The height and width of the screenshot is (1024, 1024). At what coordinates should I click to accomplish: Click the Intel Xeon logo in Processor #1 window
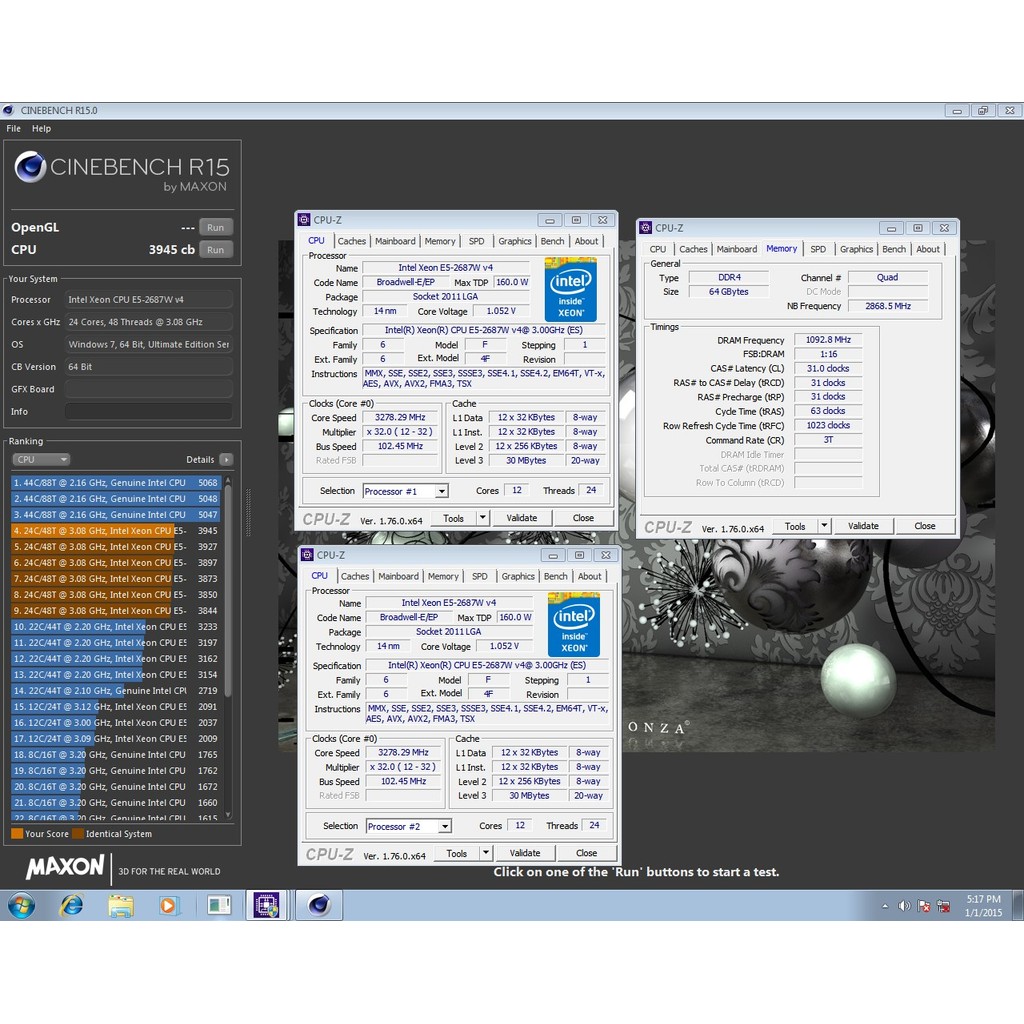click(572, 290)
